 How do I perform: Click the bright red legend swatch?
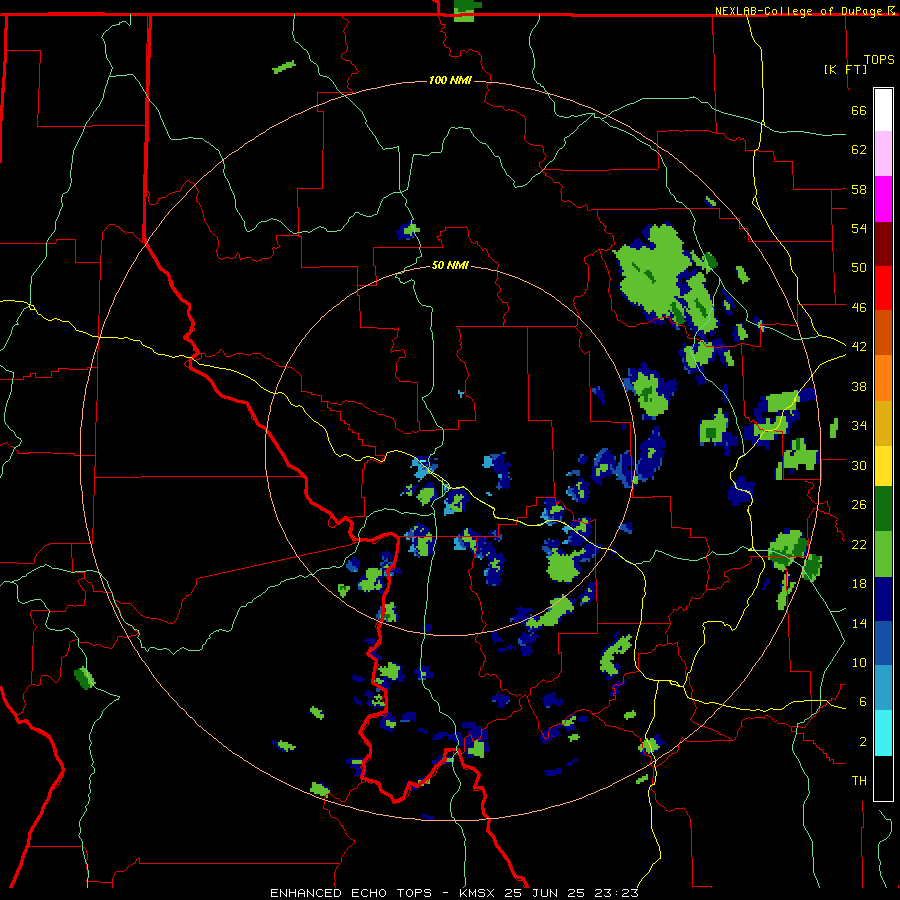coord(883,288)
